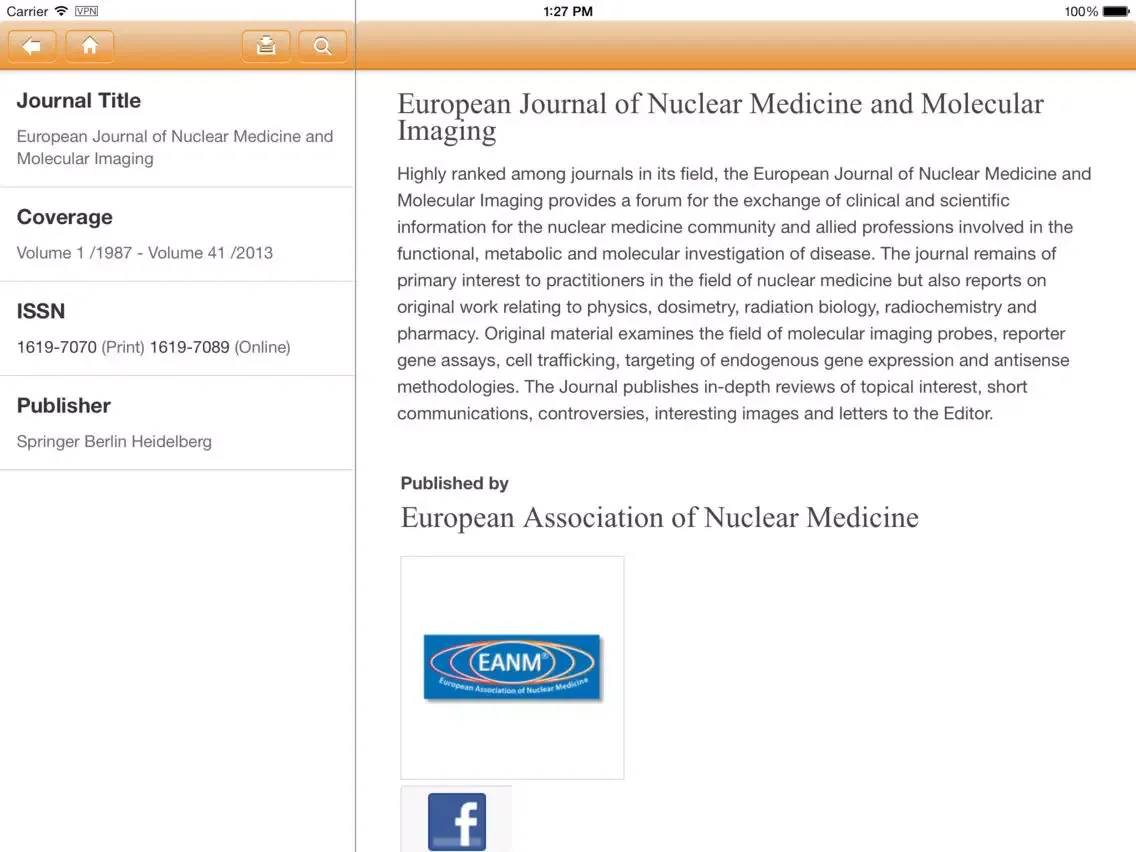This screenshot has height=852, width=1136.
Task: Tap the VPN indicator in status bar
Action: pyautogui.click(x=86, y=11)
